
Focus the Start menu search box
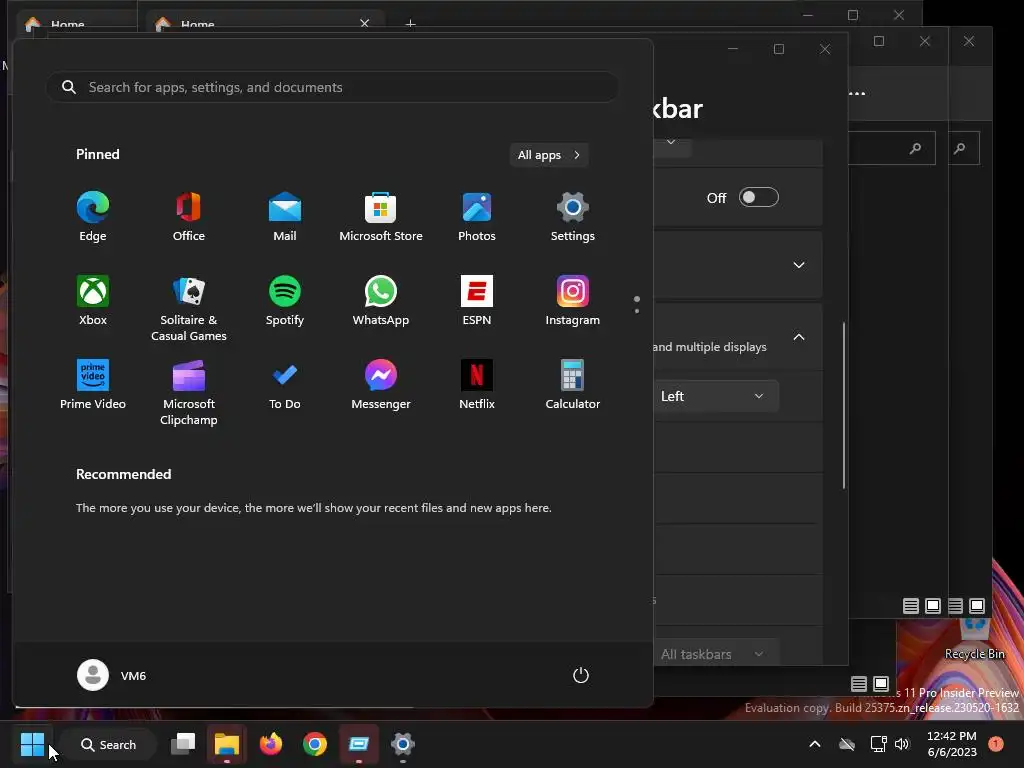click(x=332, y=87)
